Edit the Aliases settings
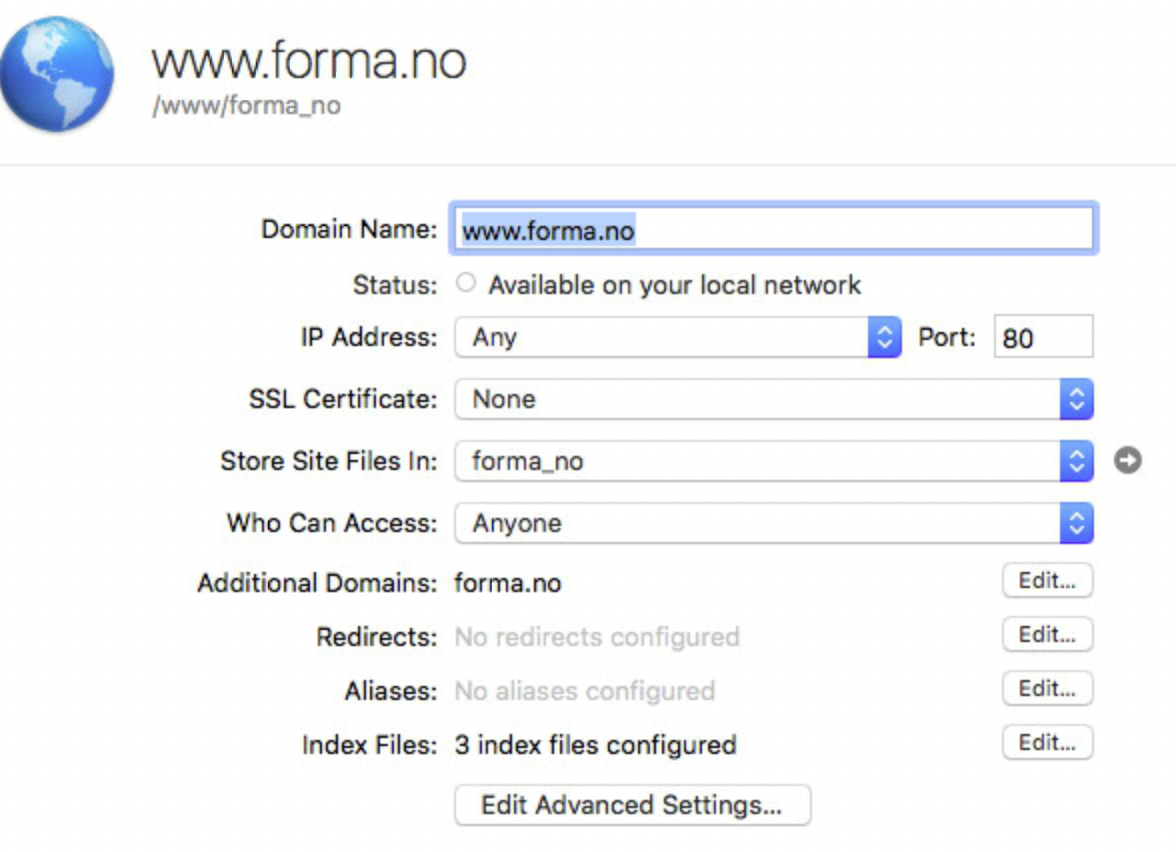Viewport: 1176px width, 852px height. [1047, 688]
